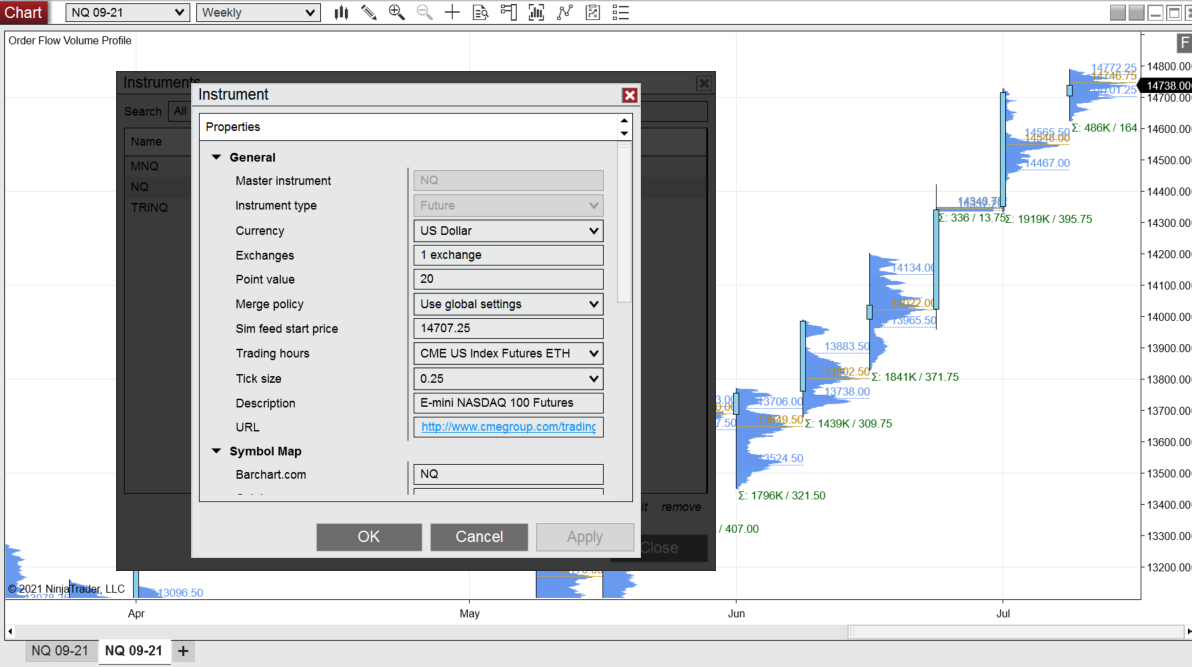Open the Data Series settings icon
Viewport: 1192px width, 667px height.
click(537, 12)
